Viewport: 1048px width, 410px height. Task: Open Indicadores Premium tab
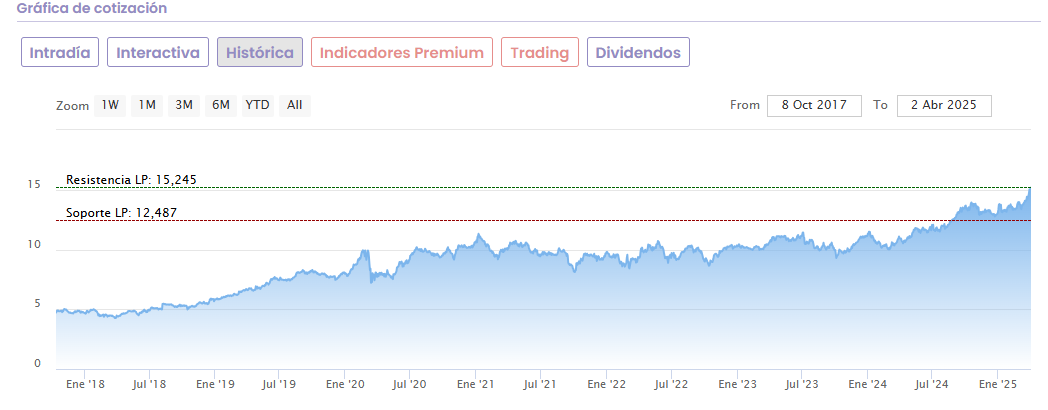[402, 53]
